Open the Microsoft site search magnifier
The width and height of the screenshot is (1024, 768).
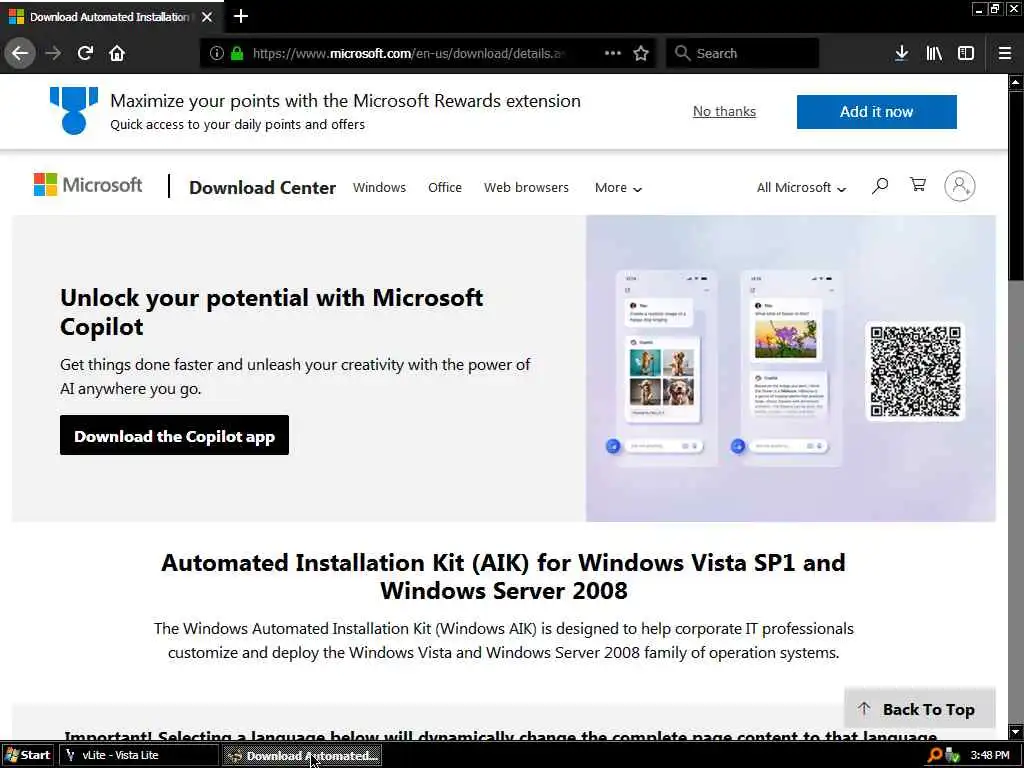[x=880, y=186]
